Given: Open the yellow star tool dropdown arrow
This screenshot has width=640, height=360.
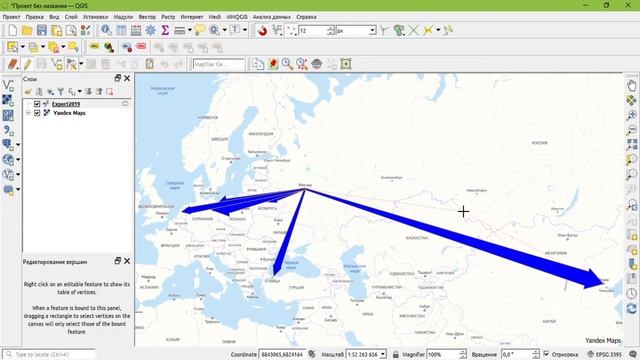Looking at the screenshot, I should click(438, 31).
